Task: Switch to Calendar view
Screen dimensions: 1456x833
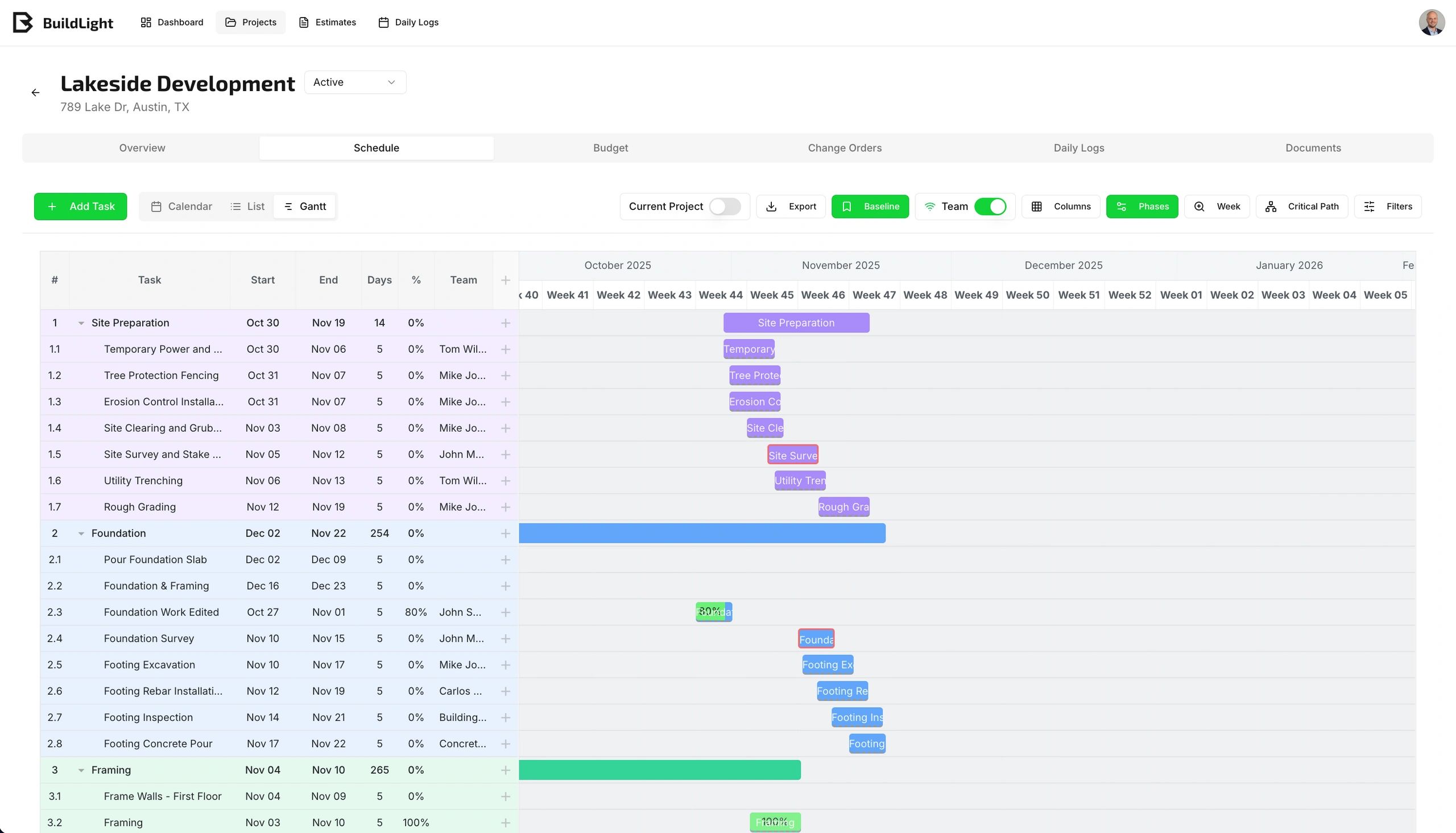Action: click(x=181, y=207)
